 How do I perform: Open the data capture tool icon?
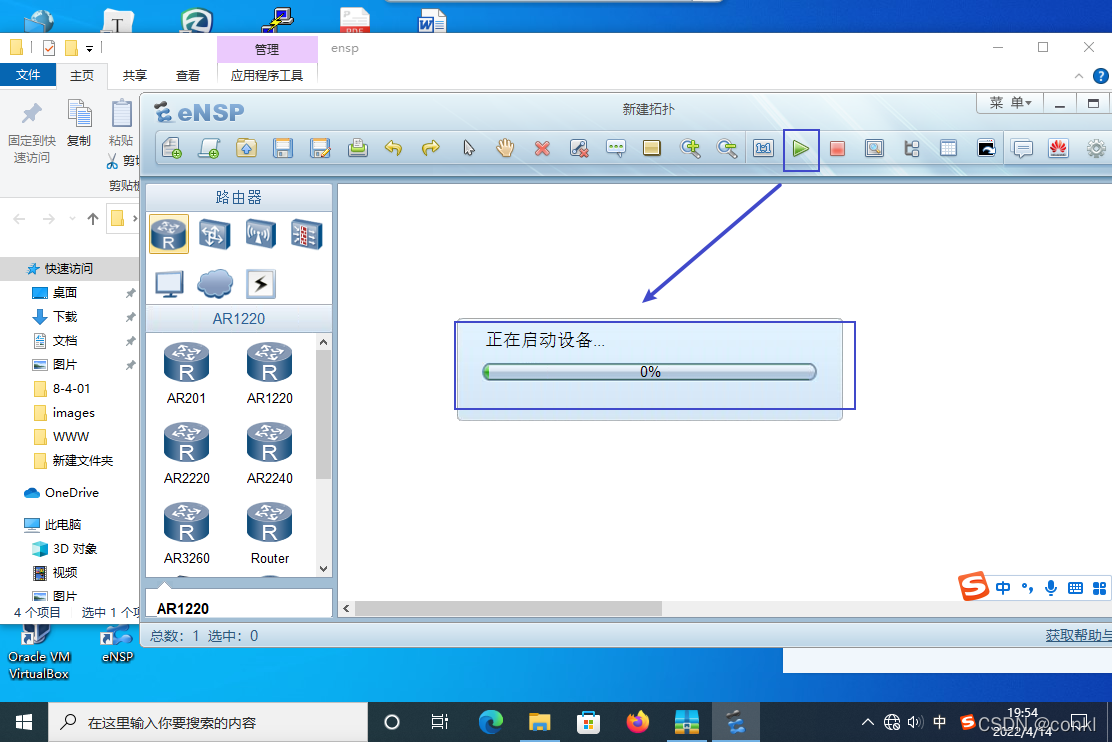(x=874, y=148)
